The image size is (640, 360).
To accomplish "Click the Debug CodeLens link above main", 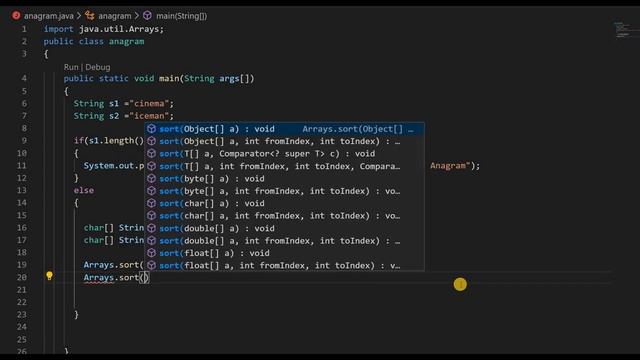I will pyautogui.click(x=98, y=67).
